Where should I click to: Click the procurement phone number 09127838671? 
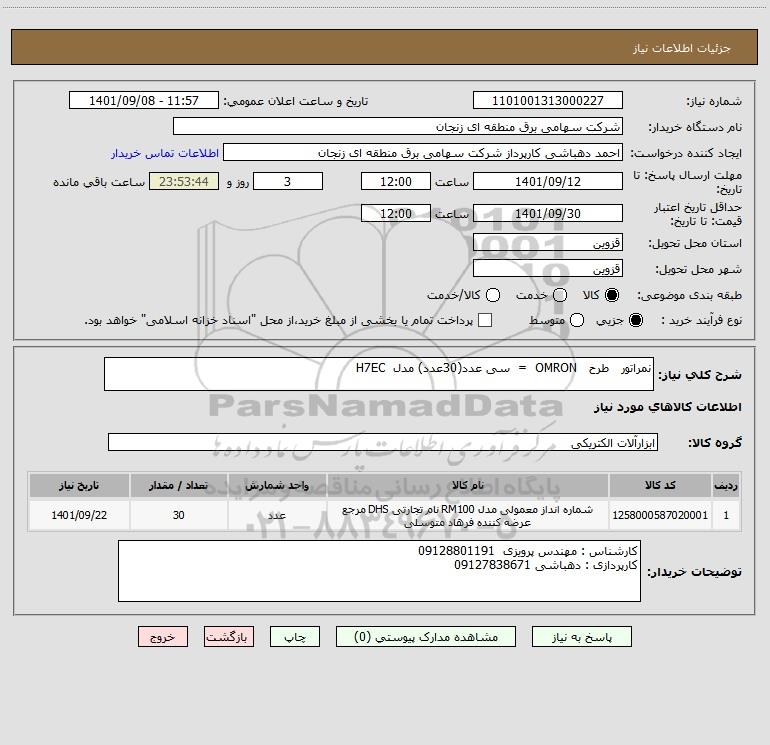click(x=492, y=565)
